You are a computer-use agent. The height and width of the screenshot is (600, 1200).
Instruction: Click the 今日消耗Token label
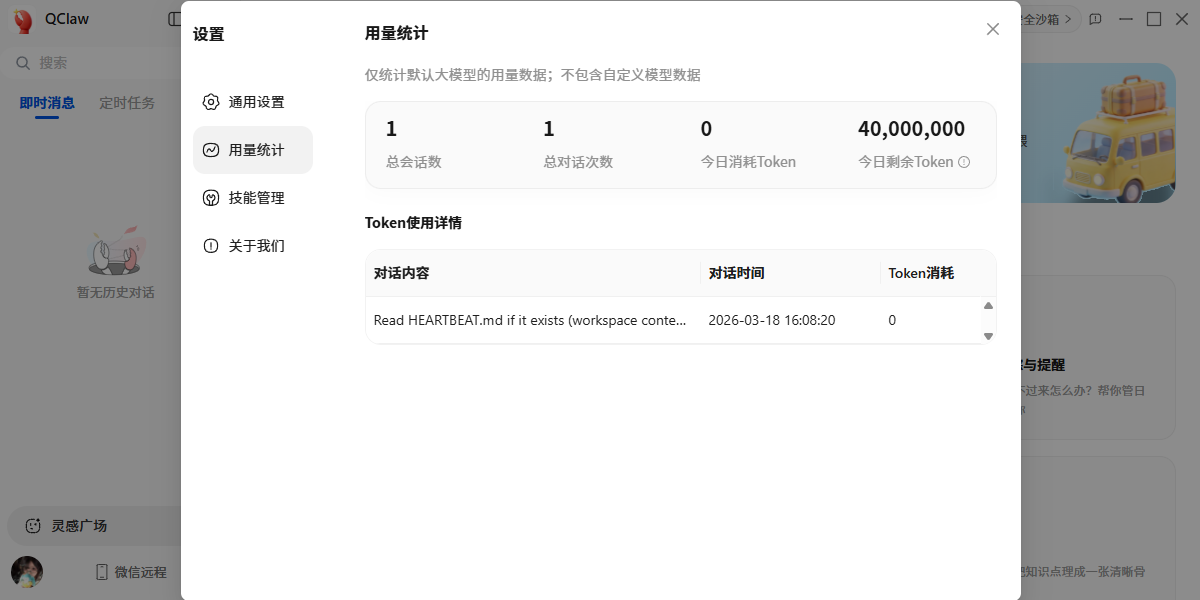tap(748, 162)
